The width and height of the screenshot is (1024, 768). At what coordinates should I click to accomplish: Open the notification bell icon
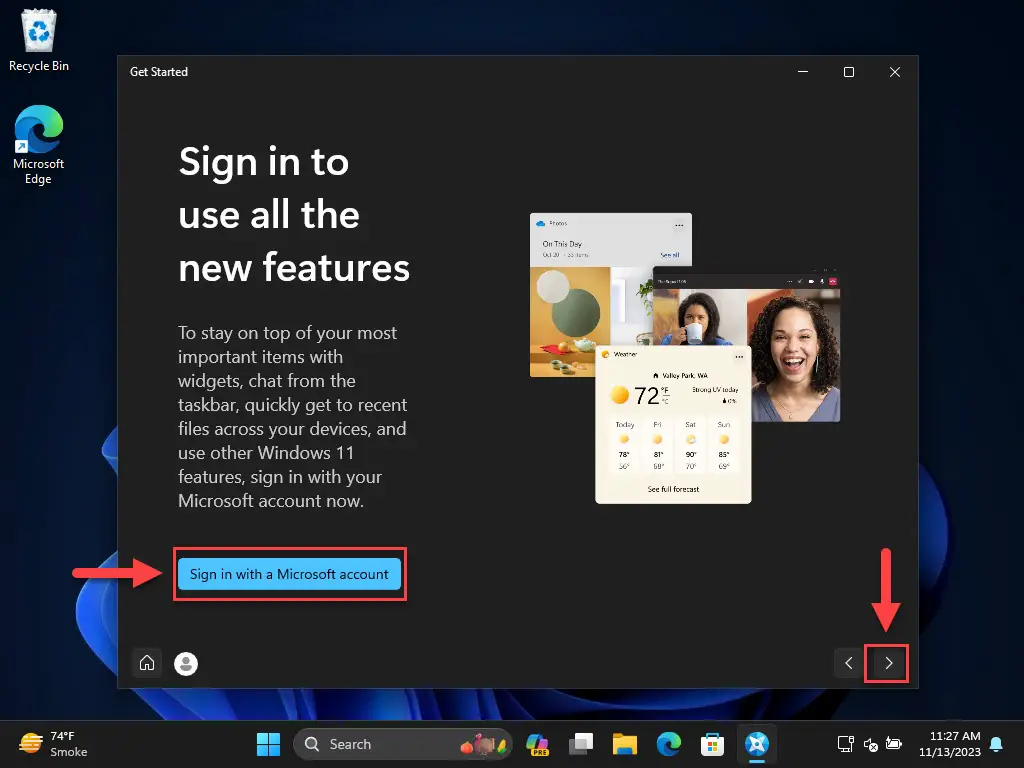[x=996, y=744]
